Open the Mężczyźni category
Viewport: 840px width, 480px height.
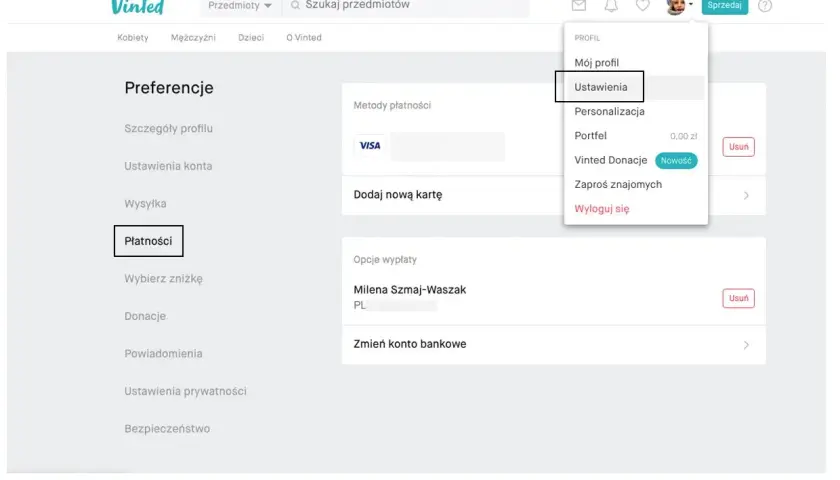193,38
